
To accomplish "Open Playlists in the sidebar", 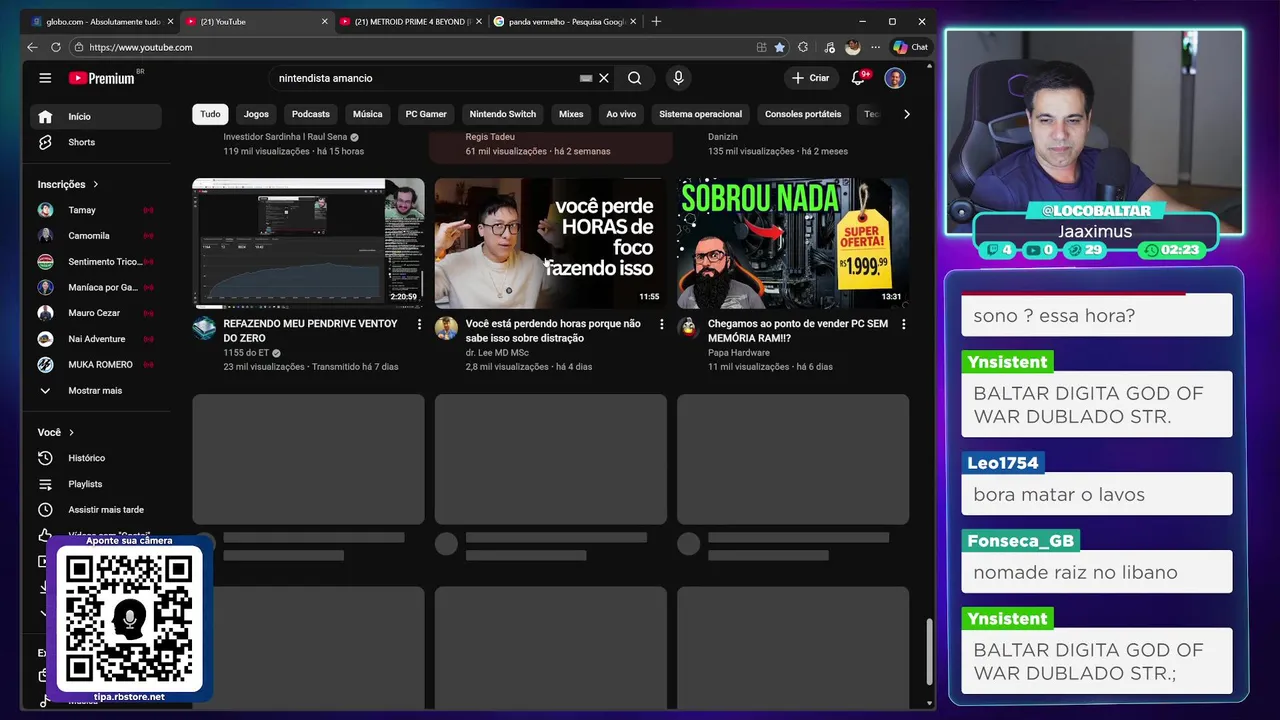I will (96, 484).
